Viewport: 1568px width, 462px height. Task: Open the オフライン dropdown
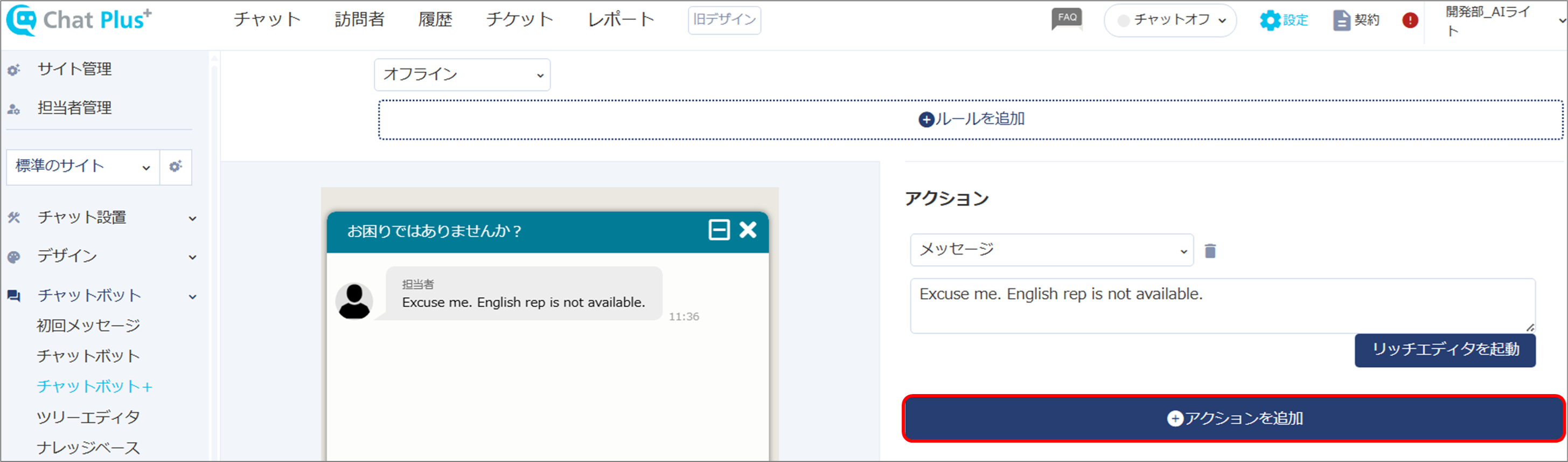click(x=462, y=74)
